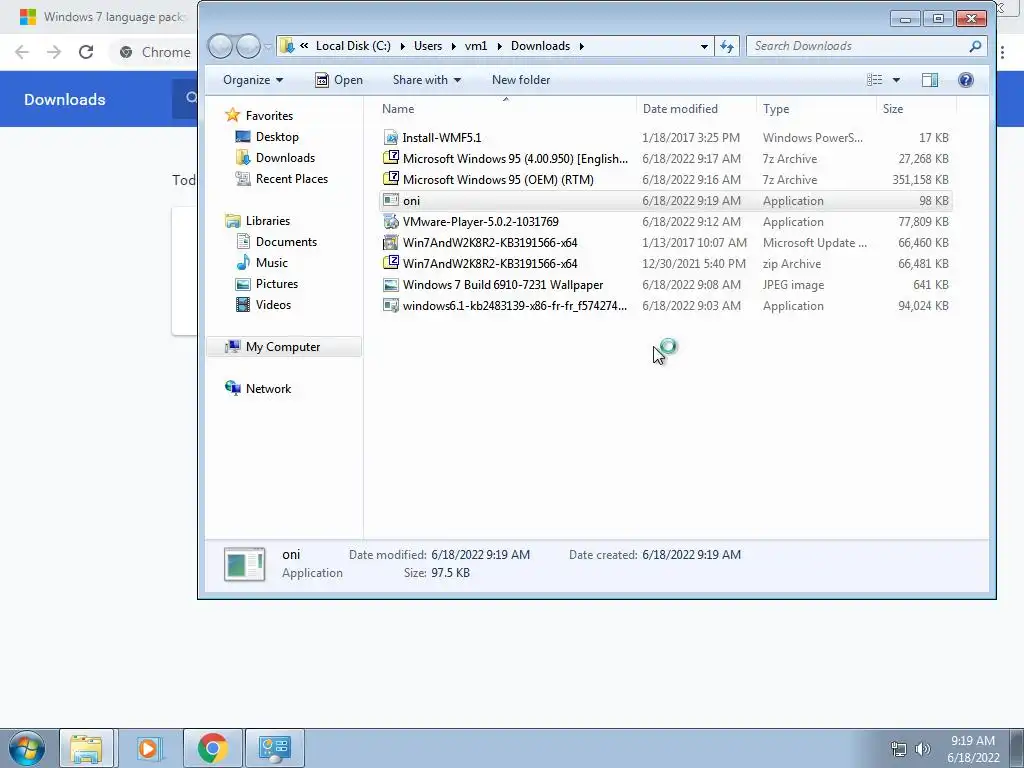Select My Computer in navigation pane
This screenshot has height=768, width=1024.
[283, 347]
